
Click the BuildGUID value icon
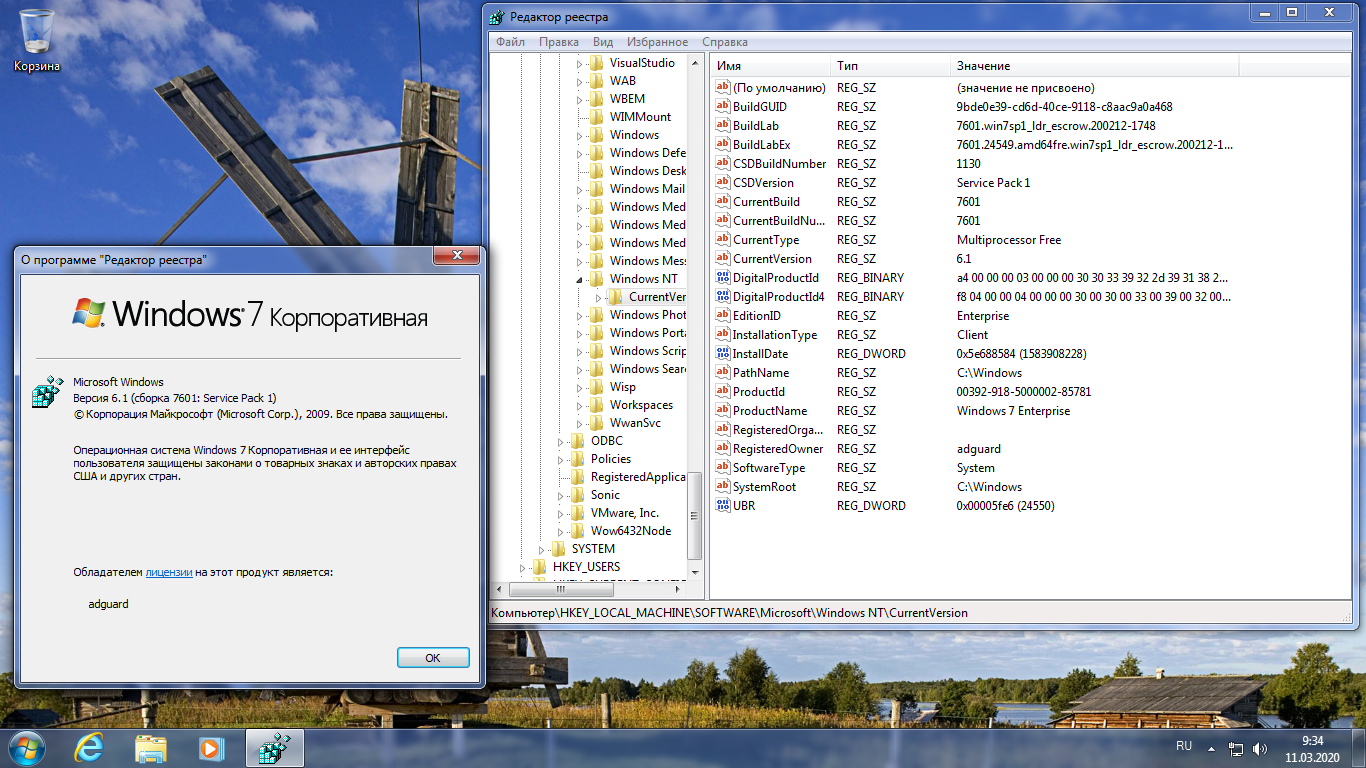724,107
